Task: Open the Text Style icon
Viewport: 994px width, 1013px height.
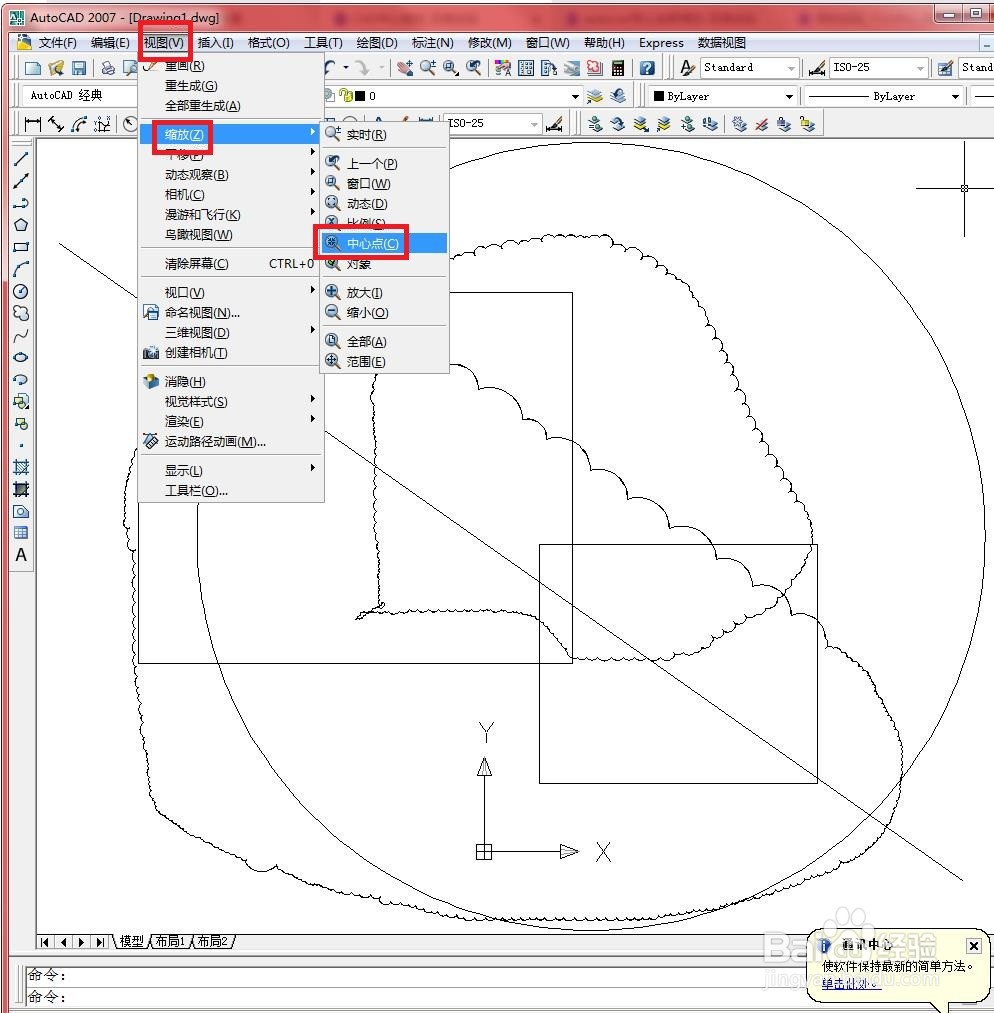Action: coord(687,68)
